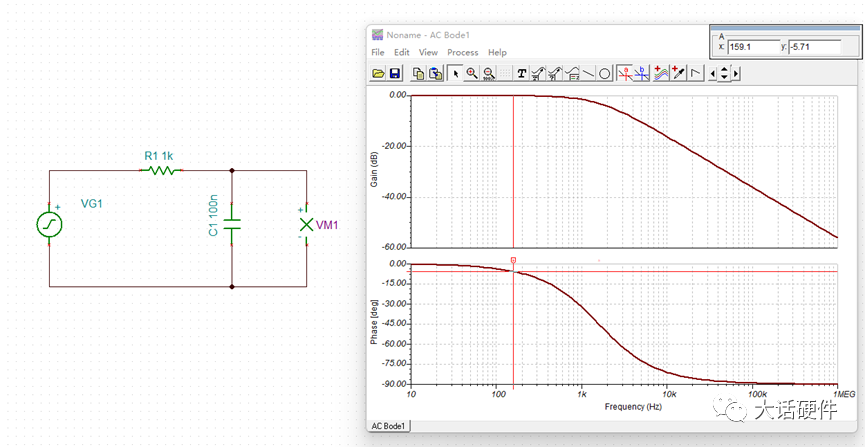Click the first curve legend tool
This screenshot has width=865, height=447.
[x=538, y=73]
